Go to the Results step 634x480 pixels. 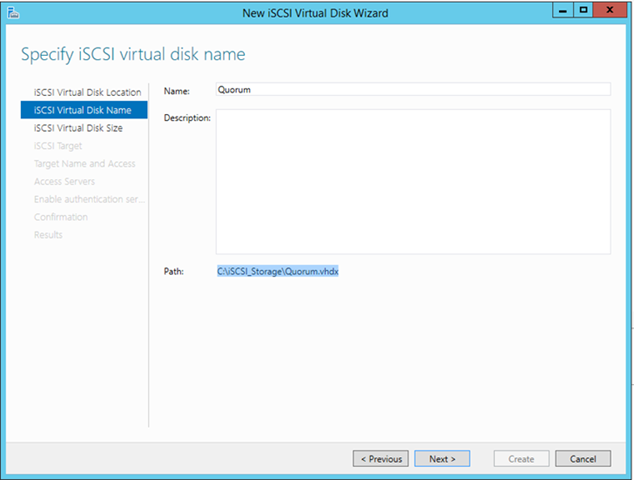(48, 235)
